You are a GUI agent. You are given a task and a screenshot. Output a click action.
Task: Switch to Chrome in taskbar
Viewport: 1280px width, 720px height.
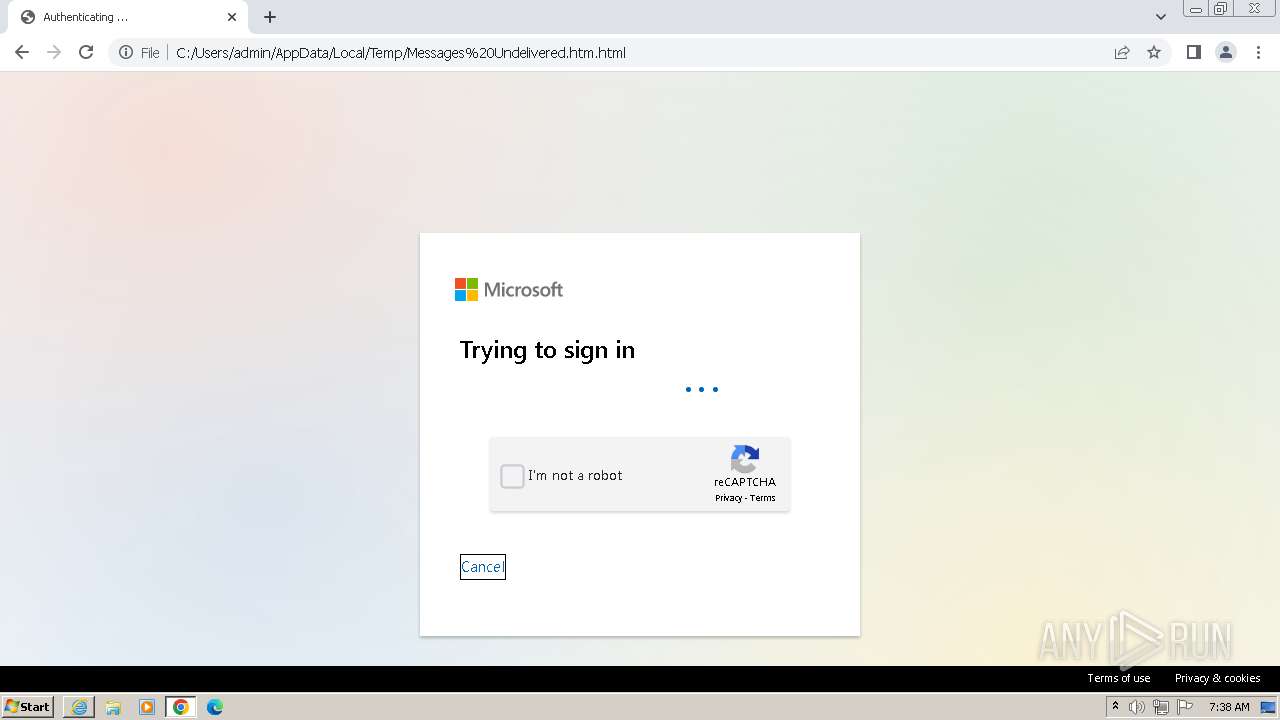pos(181,707)
